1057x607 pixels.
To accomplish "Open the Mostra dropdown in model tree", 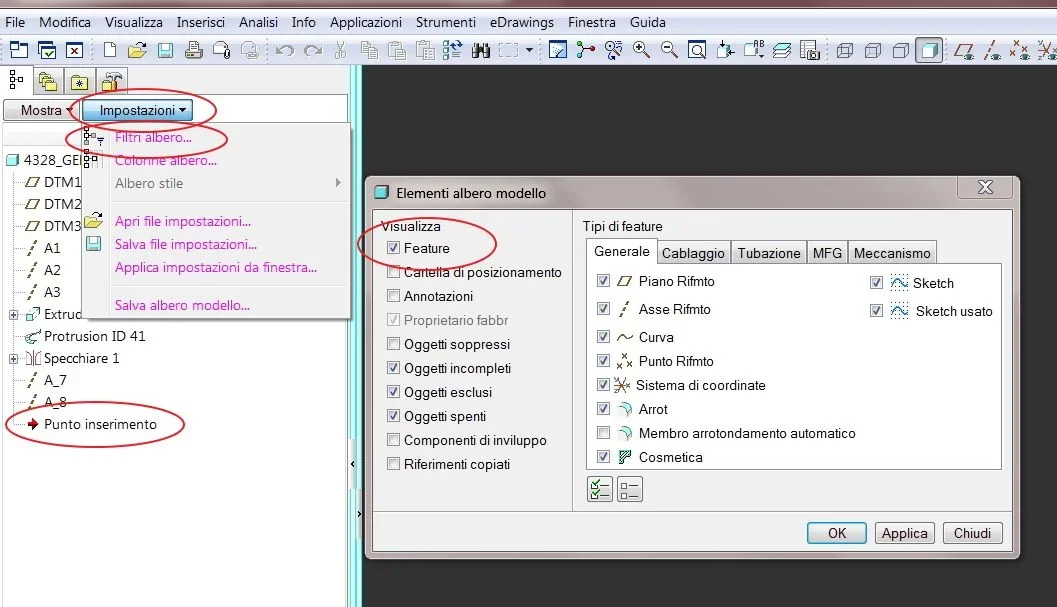I will point(47,110).
